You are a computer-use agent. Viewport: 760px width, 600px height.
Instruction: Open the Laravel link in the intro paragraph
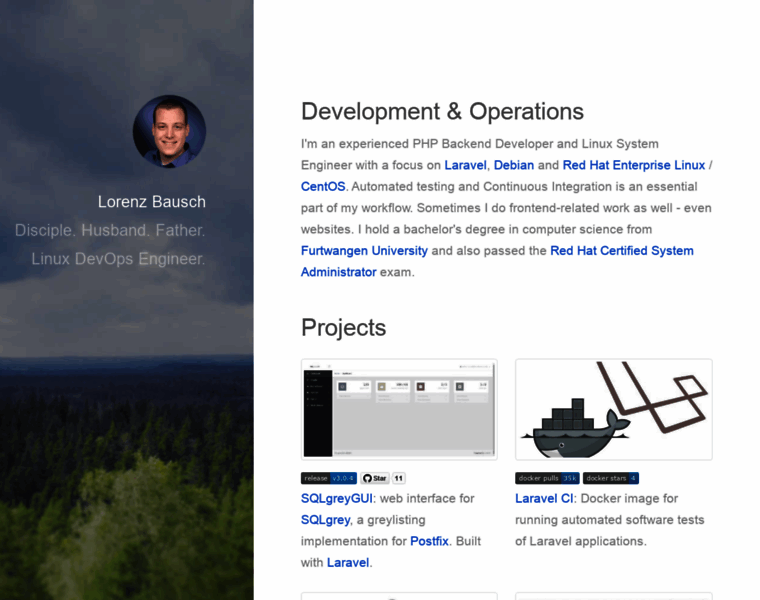(x=465, y=165)
